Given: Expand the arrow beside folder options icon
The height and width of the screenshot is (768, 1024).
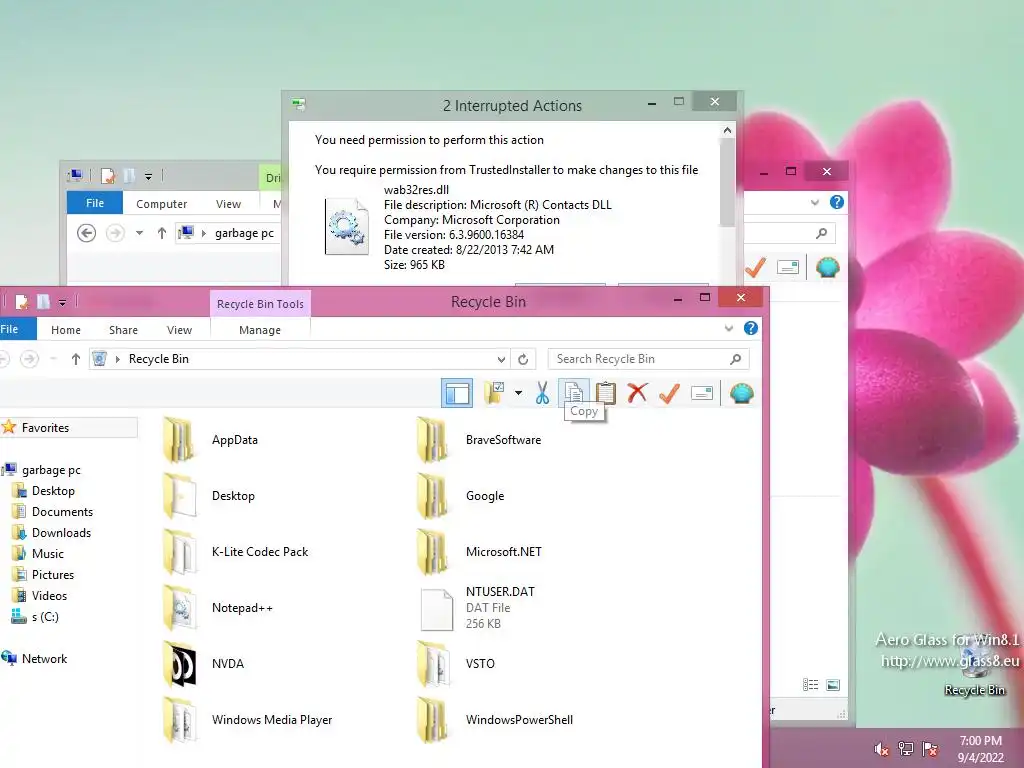Looking at the screenshot, I should (519, 393).
